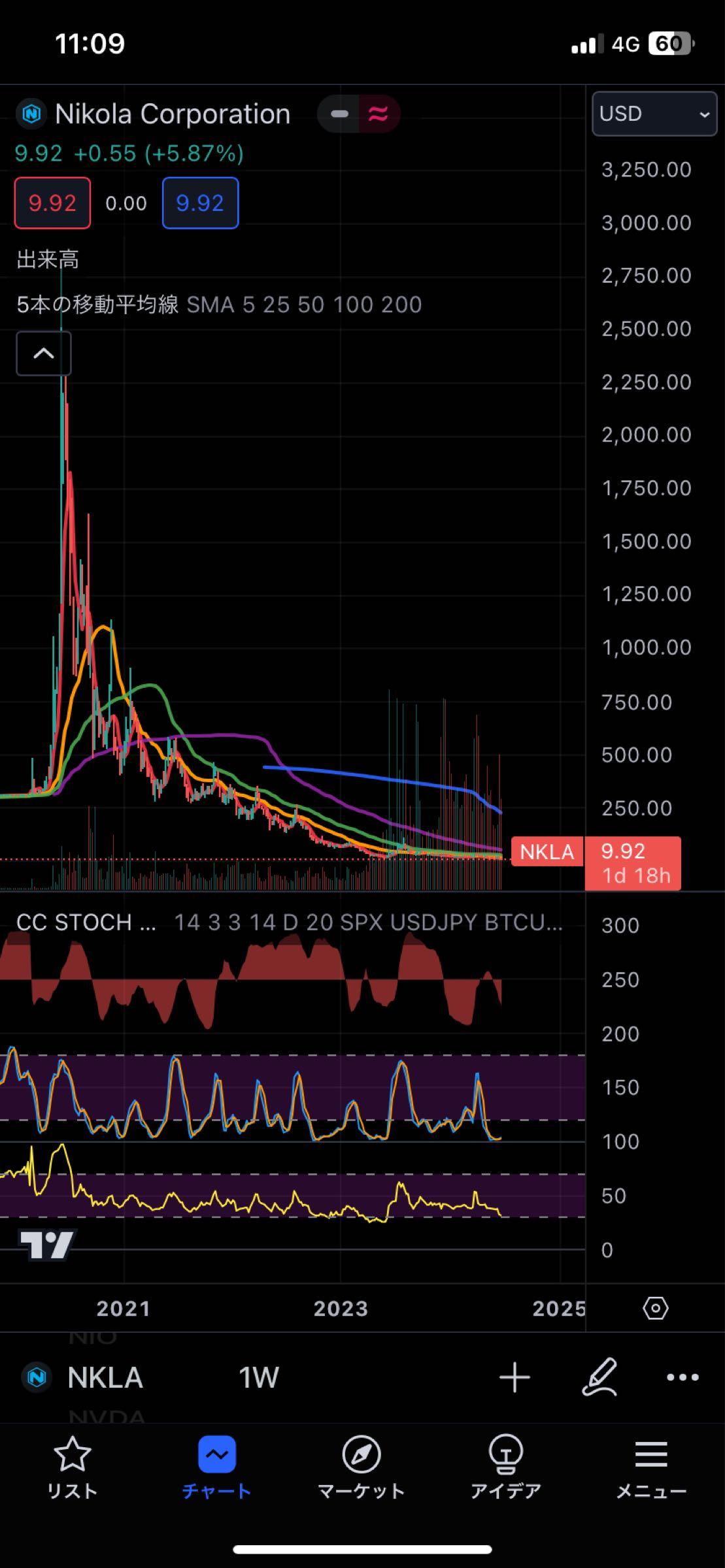Tap the NKLA price label tag

(547, 851)
